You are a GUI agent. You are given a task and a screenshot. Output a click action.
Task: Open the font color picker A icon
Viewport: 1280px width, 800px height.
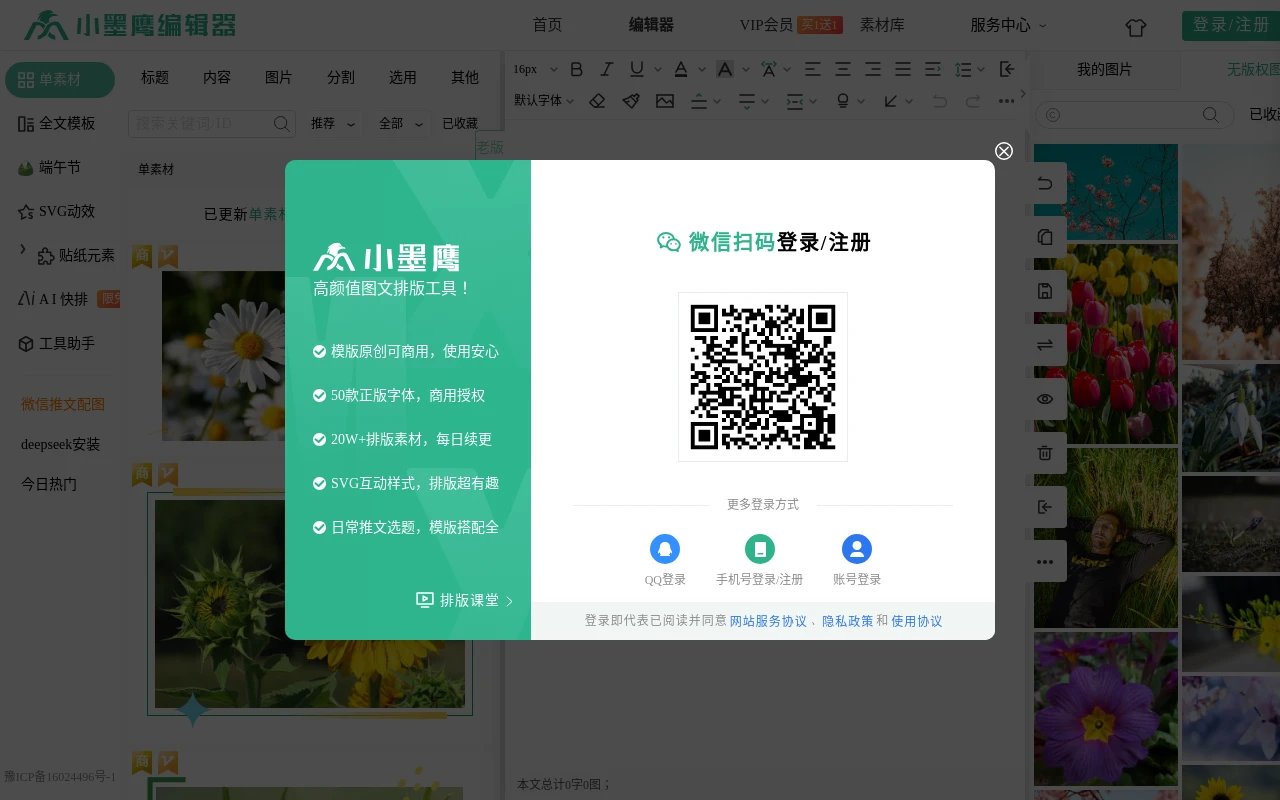click(x=681, y=69)
